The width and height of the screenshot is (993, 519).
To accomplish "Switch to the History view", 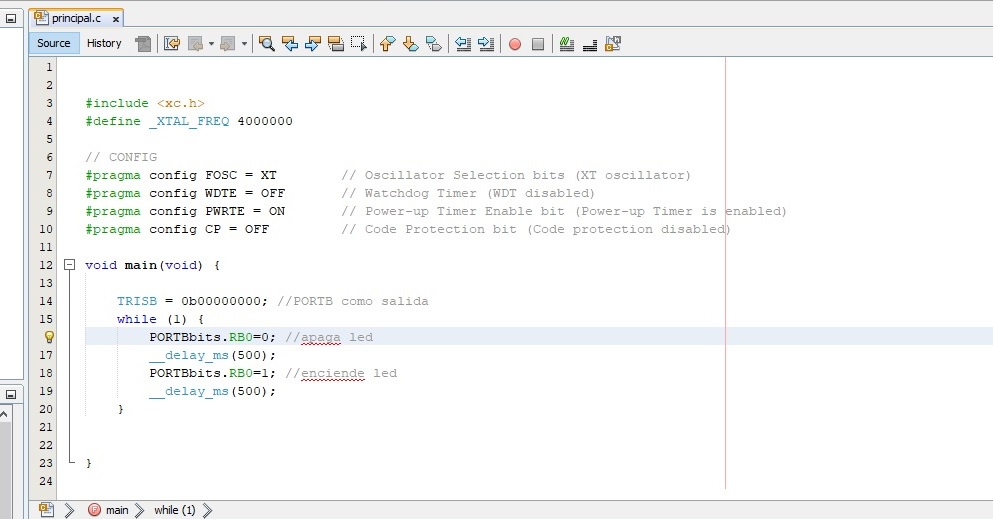I will coord(104,43).
